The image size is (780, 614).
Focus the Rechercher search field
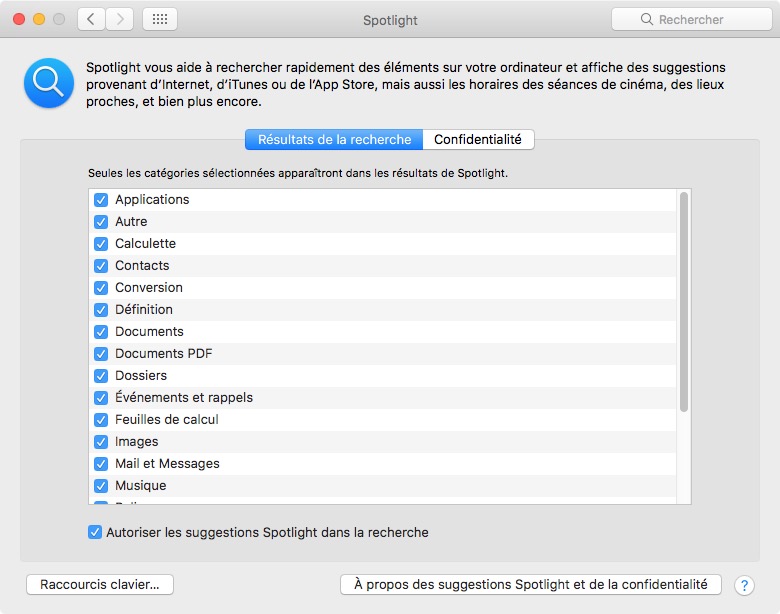pyautogui.click(x=690, y=20)
